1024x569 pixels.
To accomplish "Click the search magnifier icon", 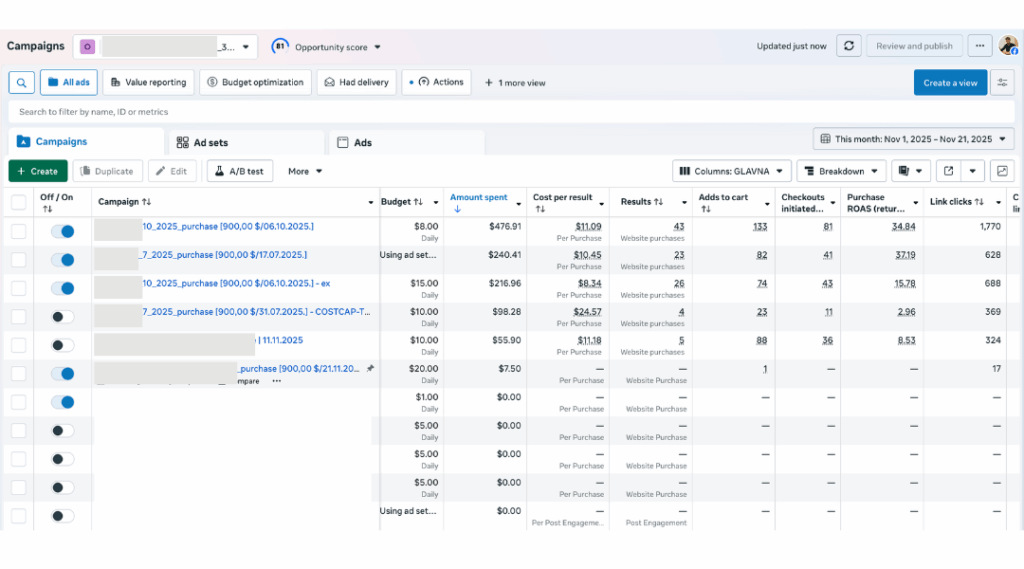I will [x=21, y=83].
